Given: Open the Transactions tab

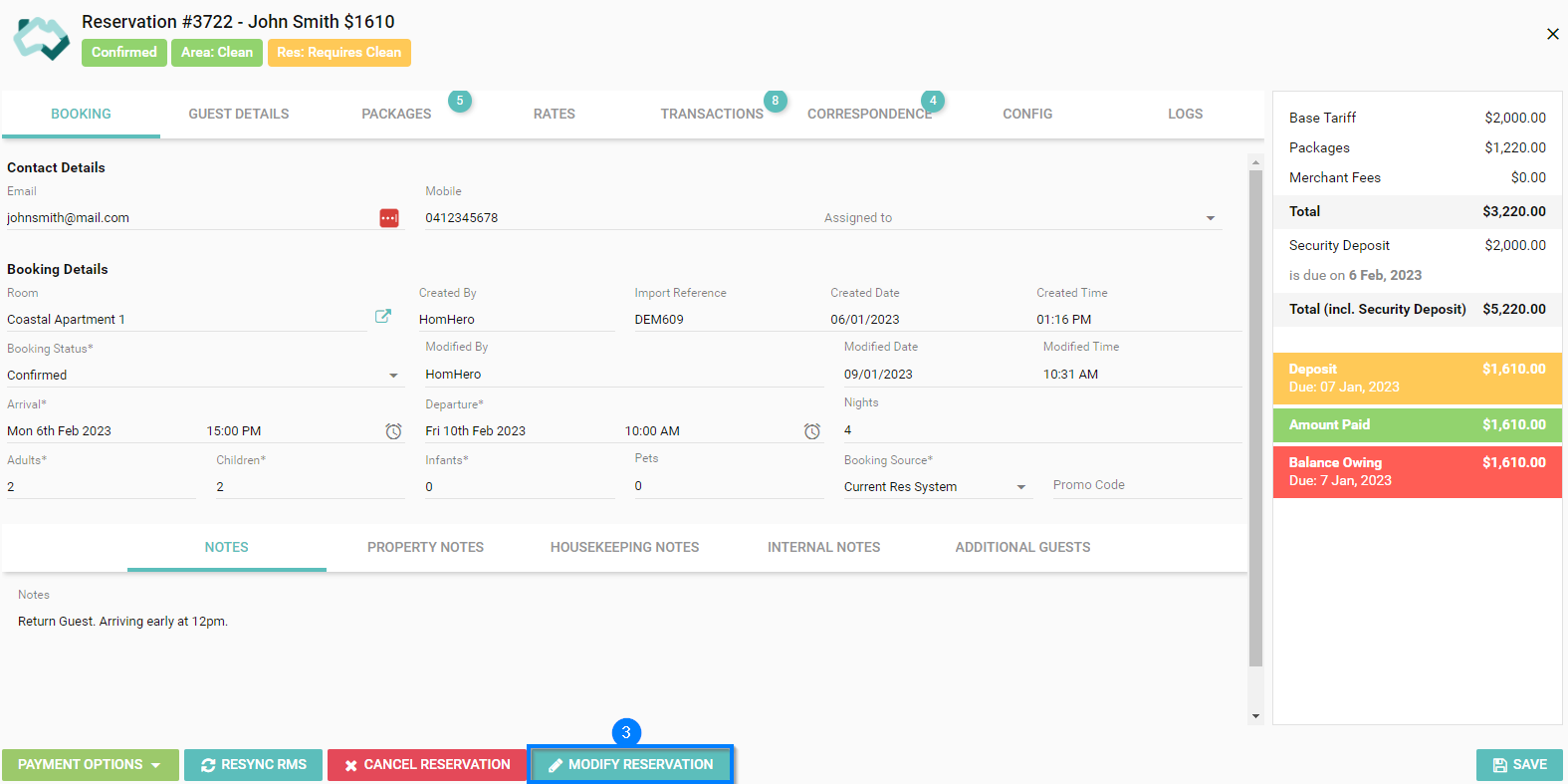Looking at the screenshot, I should click(x=712, y=114).
